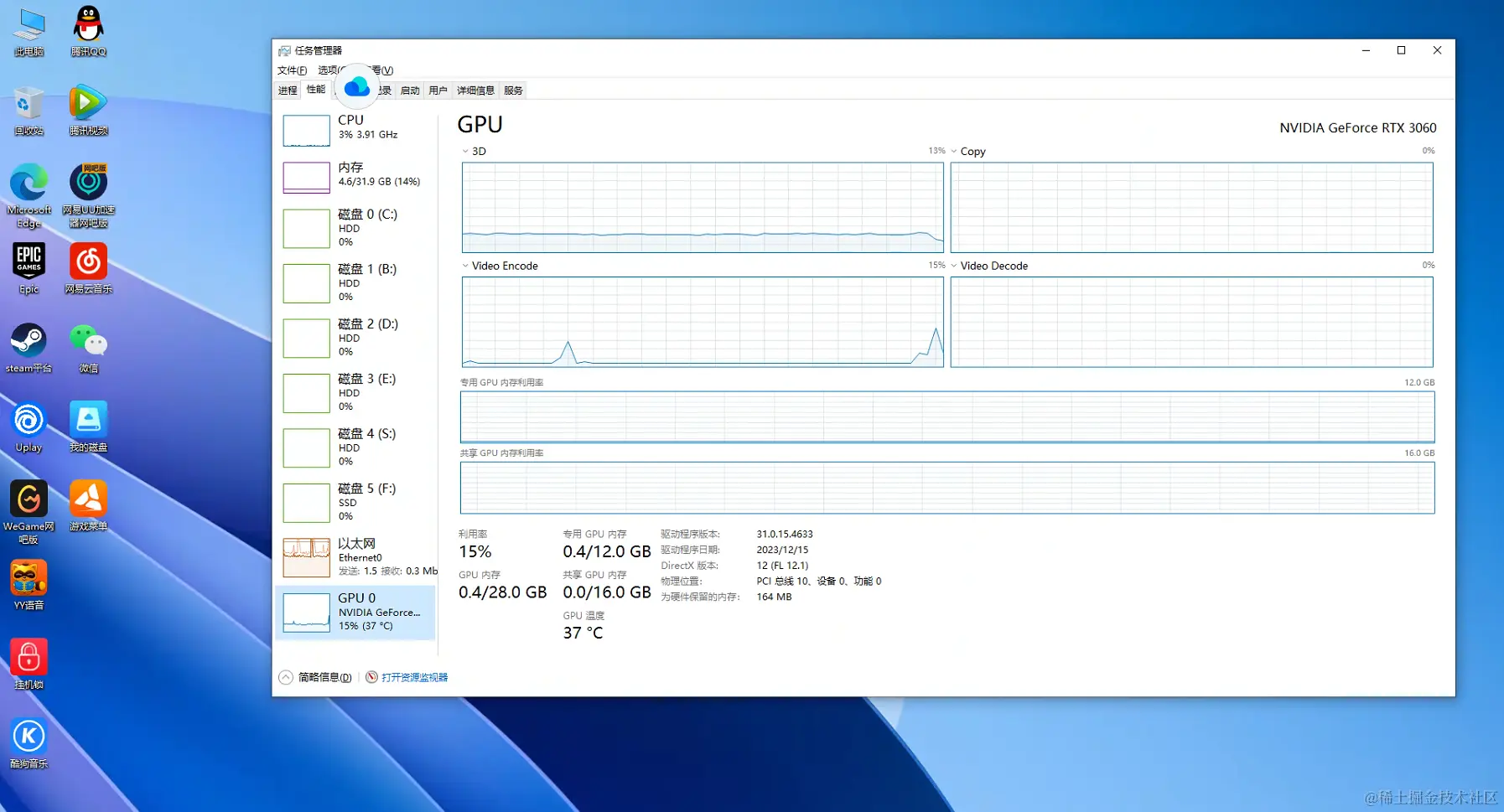The image size is (1504, 812).
Task: Select the CPU performance thumbnail
Action: (355, 129)
